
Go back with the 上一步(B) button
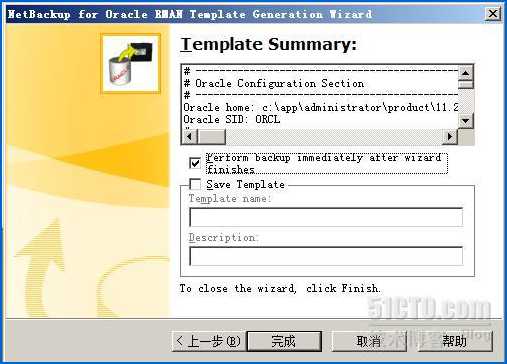[x=209, y=341]
